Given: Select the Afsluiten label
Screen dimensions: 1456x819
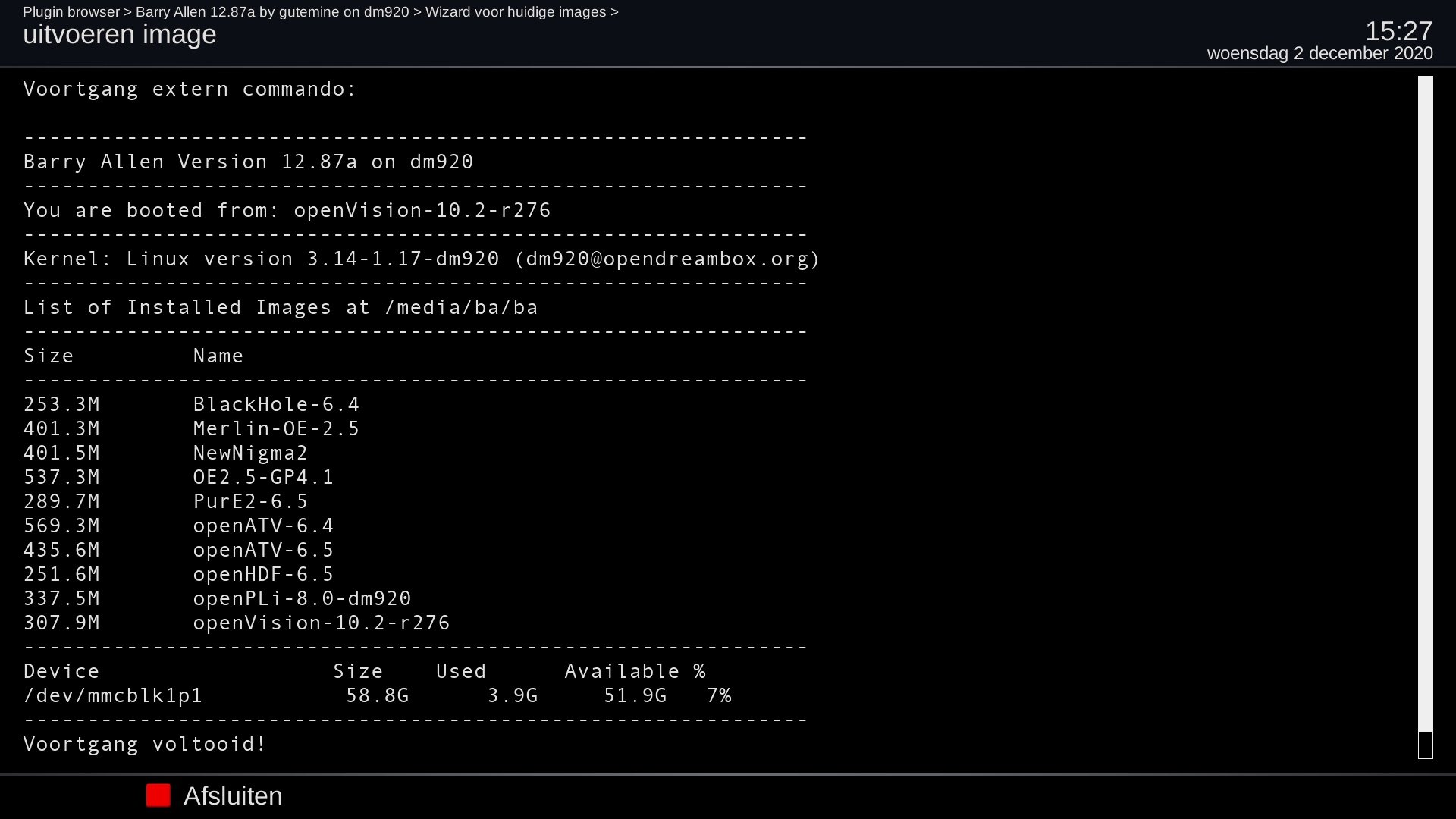Looking at the screenshot, I should pos(233,795).
